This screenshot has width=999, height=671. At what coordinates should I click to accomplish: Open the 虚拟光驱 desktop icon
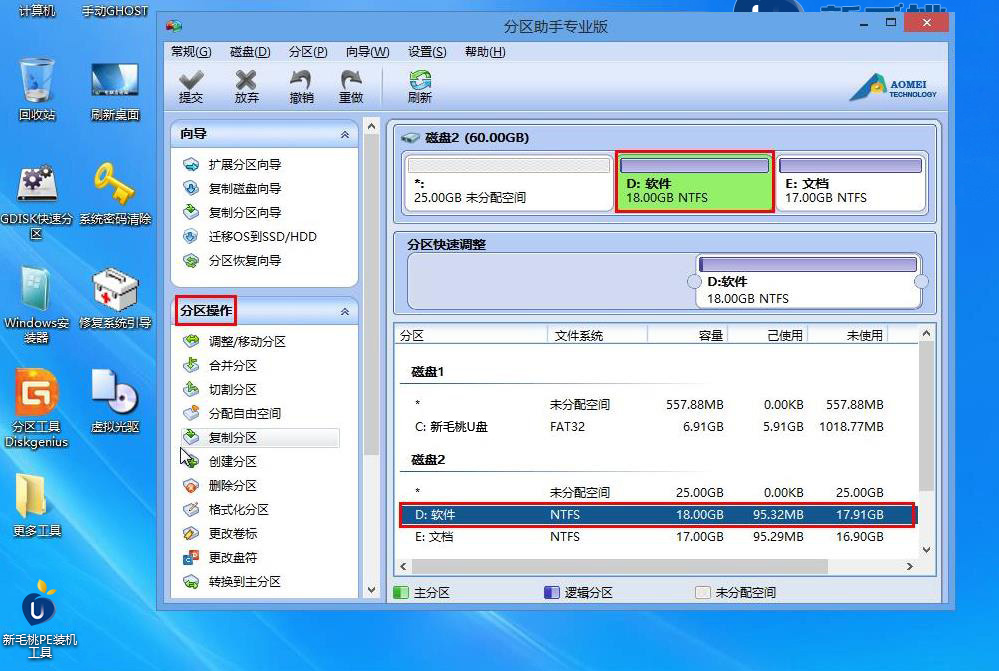tap(115, 400)
